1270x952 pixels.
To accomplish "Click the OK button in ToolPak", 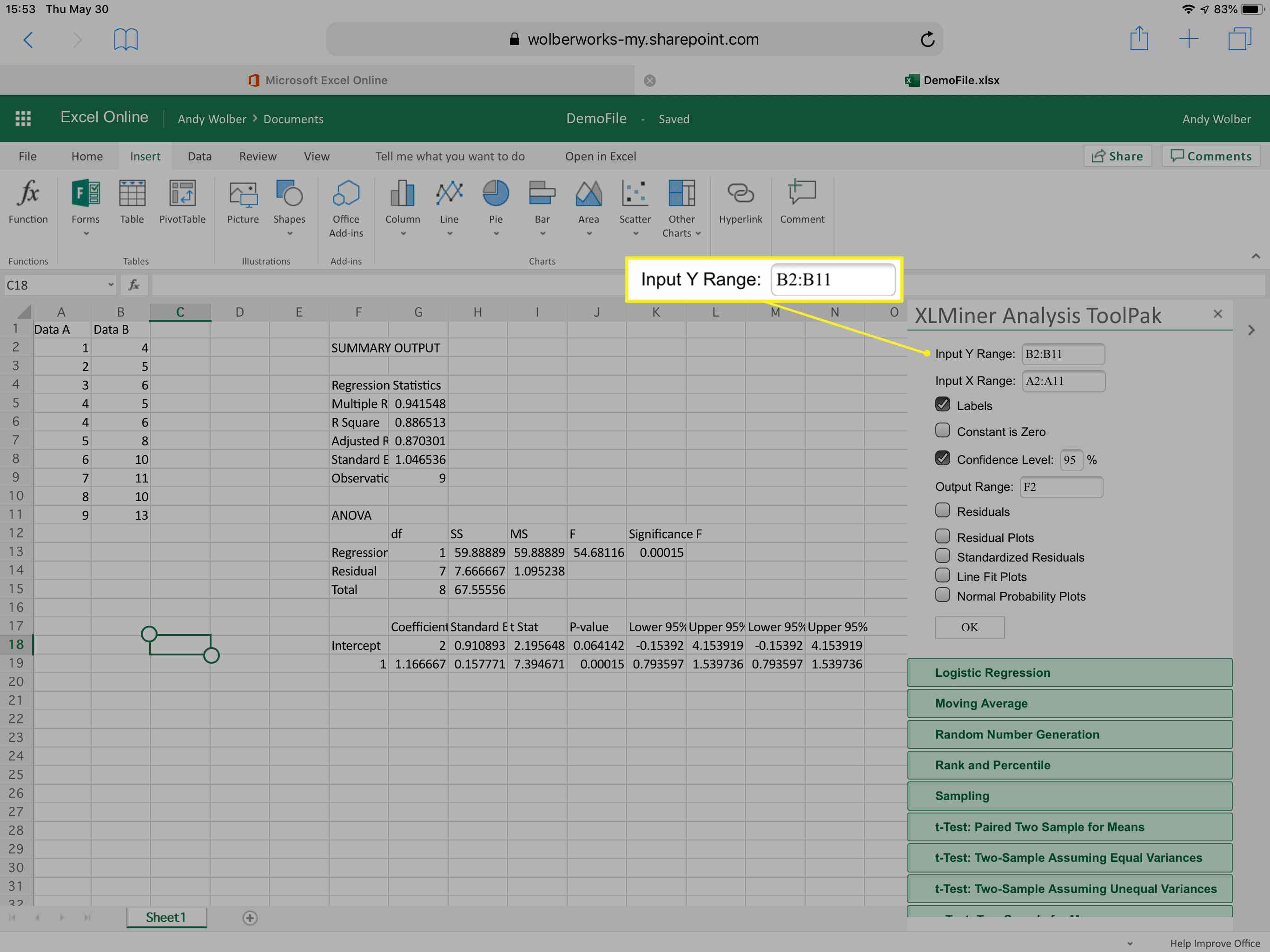I will (x=969, y=627).
